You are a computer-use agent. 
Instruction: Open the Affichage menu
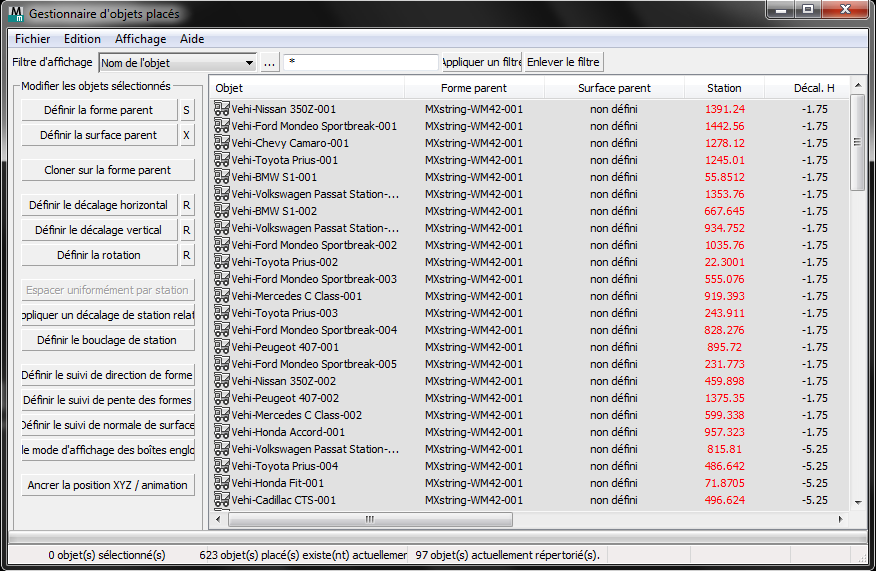140,39
